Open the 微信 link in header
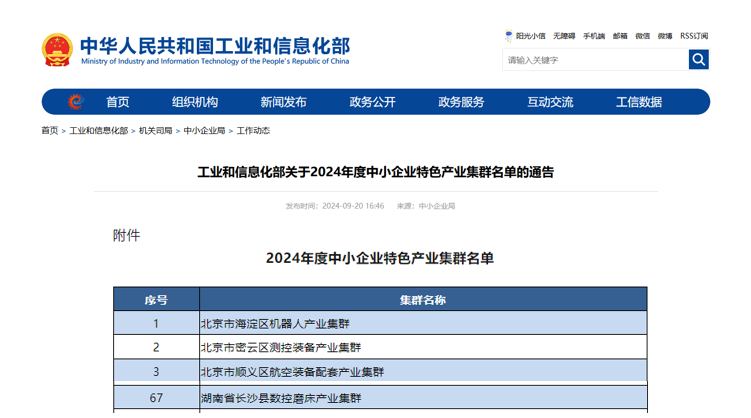The height and width of the screenshot is (418, 751). (643, 36)
